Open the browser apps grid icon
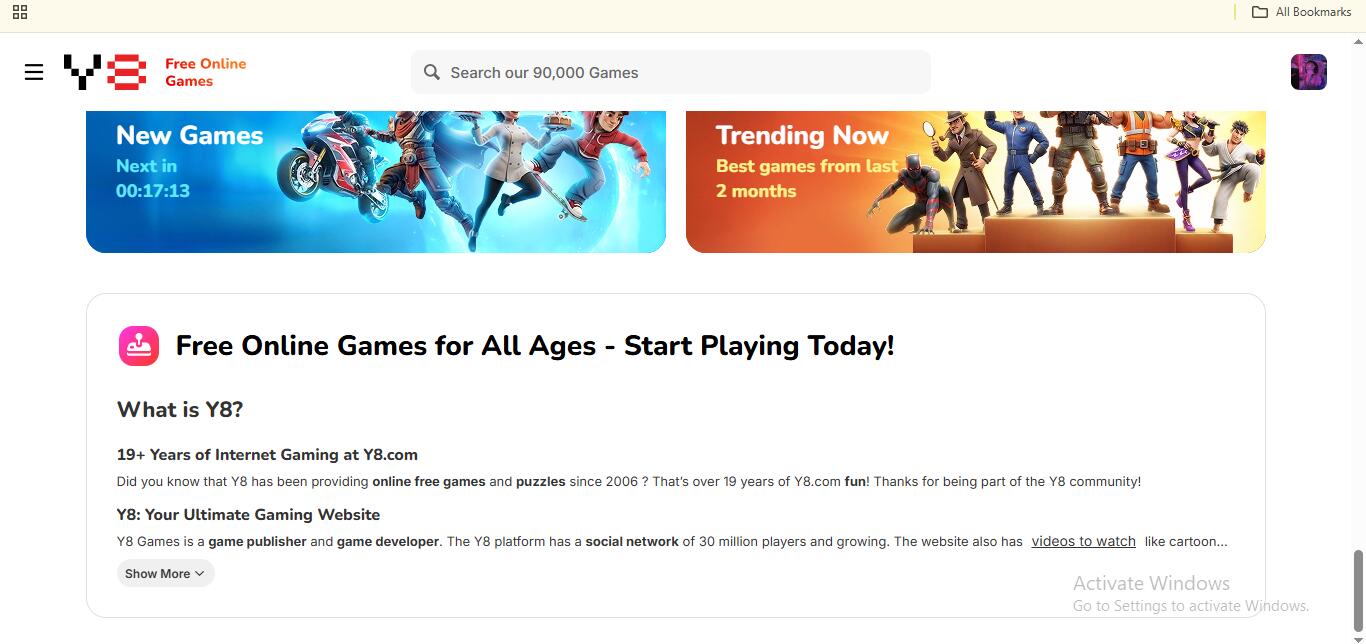This screenshot has height=644, width=1366. tap(20, 12)
